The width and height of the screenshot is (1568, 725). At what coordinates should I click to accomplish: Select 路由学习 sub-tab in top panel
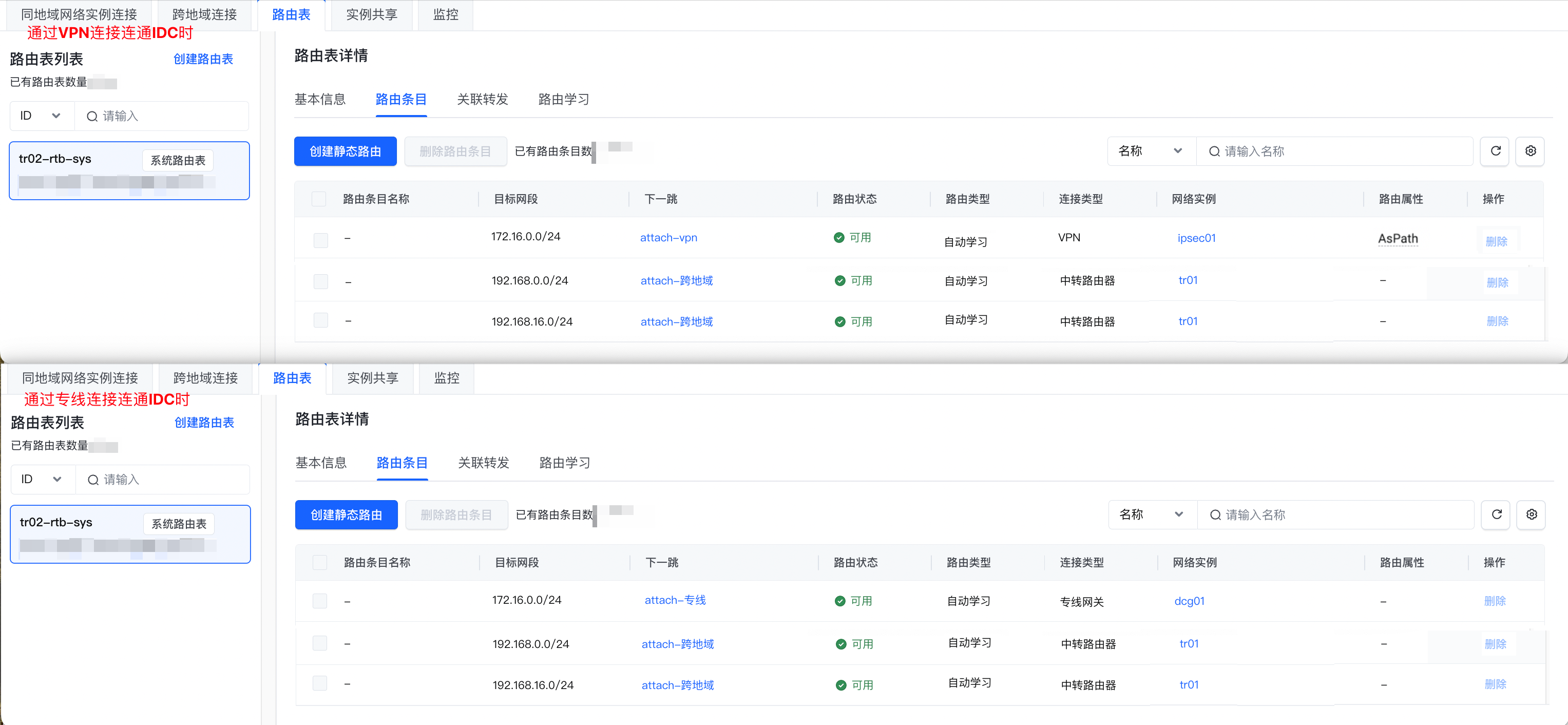pos(564,99)
